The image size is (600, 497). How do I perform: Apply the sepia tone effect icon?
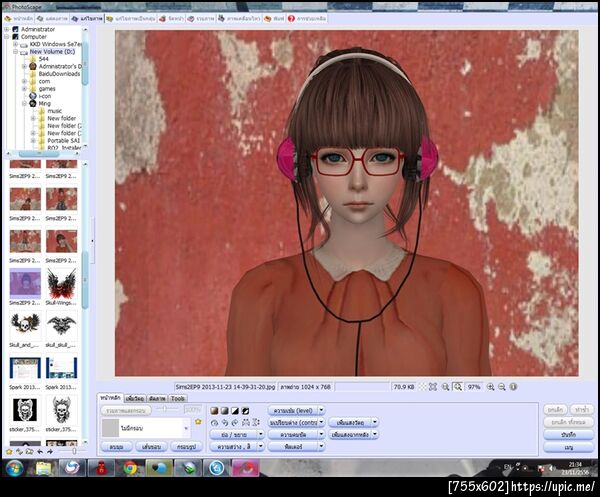click(215, 411)
